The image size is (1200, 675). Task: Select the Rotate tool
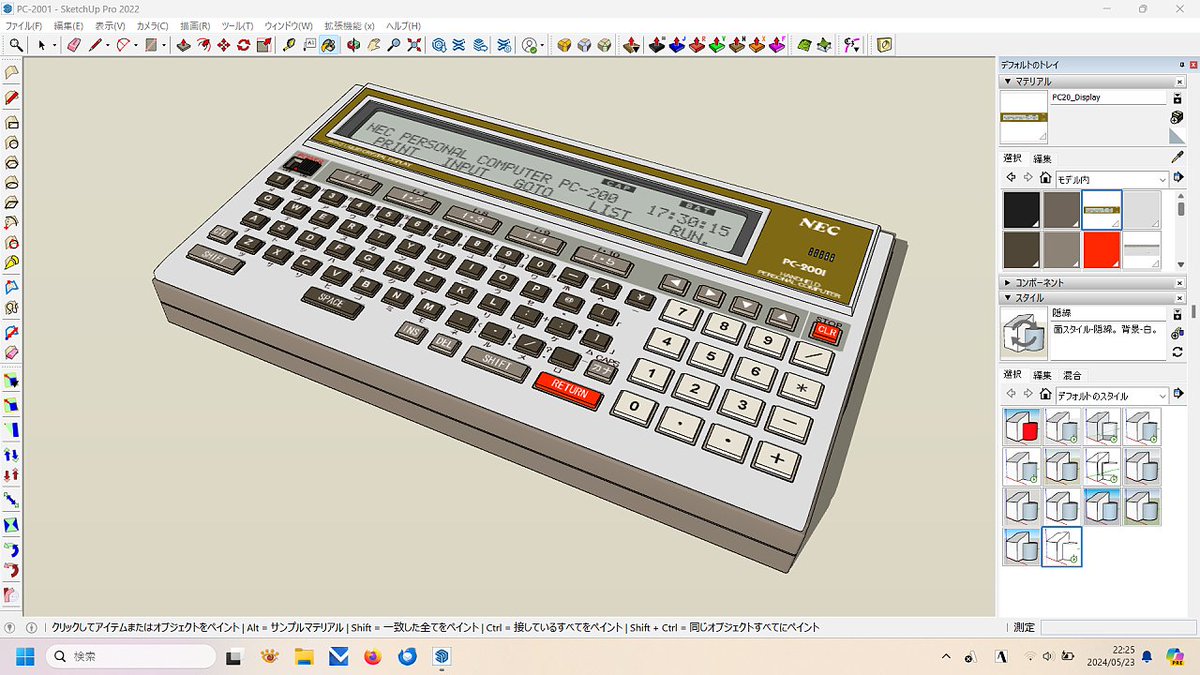tap(243, 45)
